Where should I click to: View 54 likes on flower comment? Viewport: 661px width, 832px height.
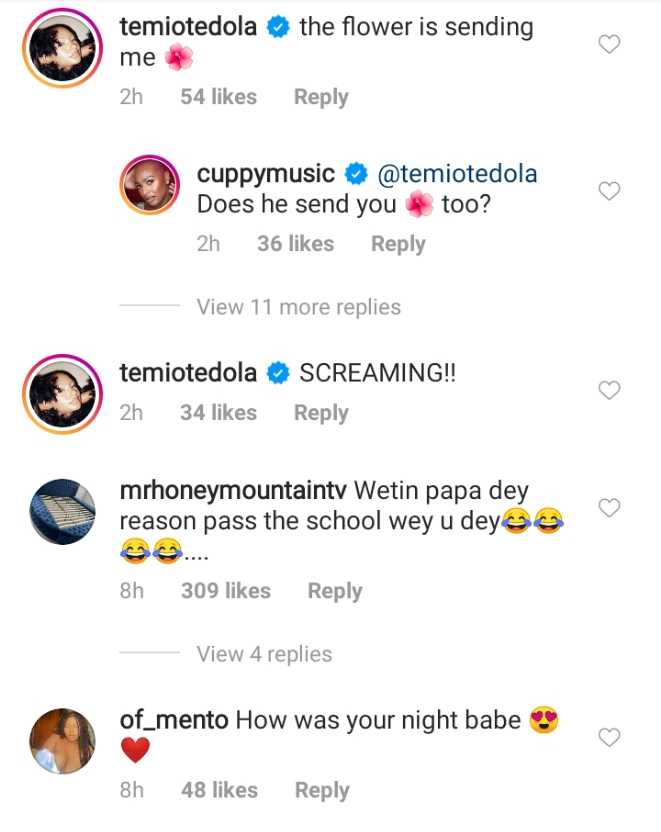(x=218, y=97)
